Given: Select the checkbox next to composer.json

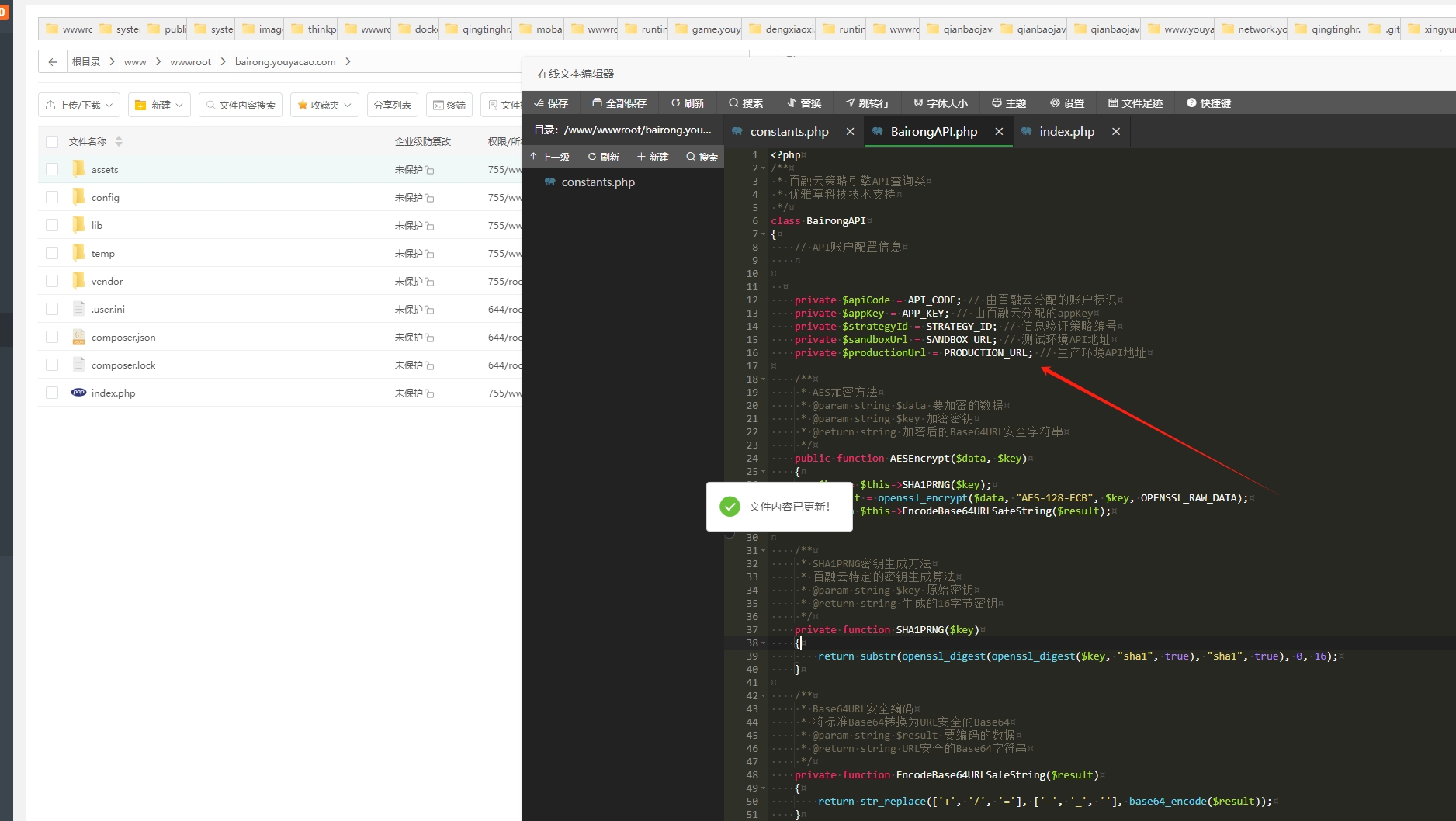Looking at the screenshot, I should coord(52,337).
